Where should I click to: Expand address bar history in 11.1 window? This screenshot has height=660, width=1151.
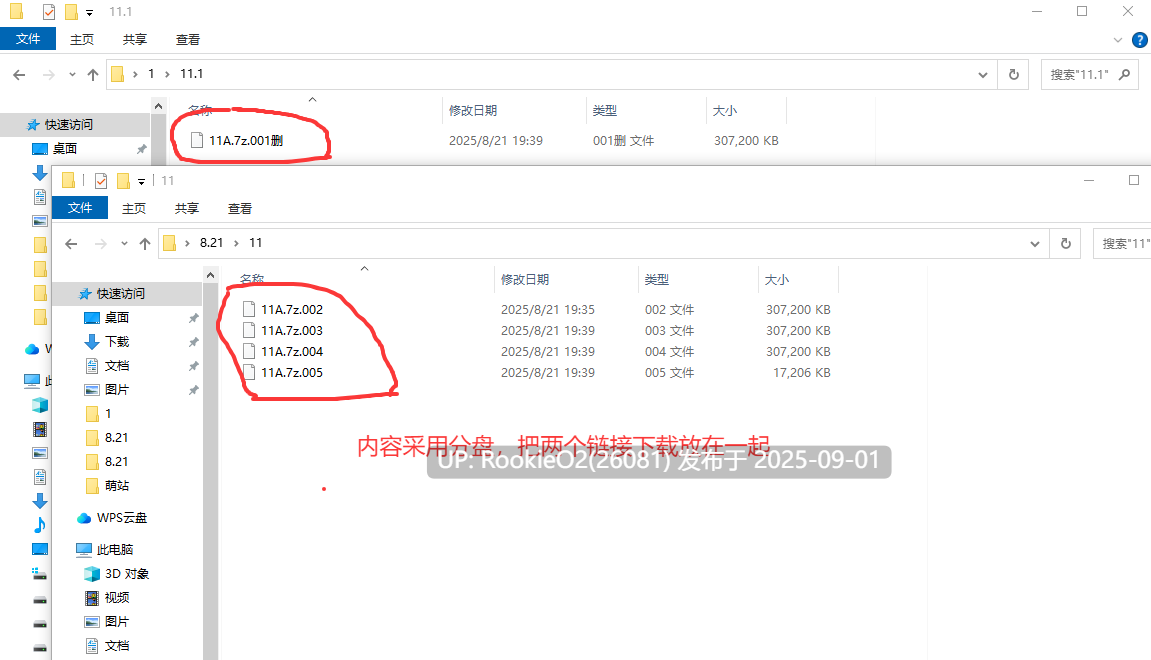coord(983,75)
